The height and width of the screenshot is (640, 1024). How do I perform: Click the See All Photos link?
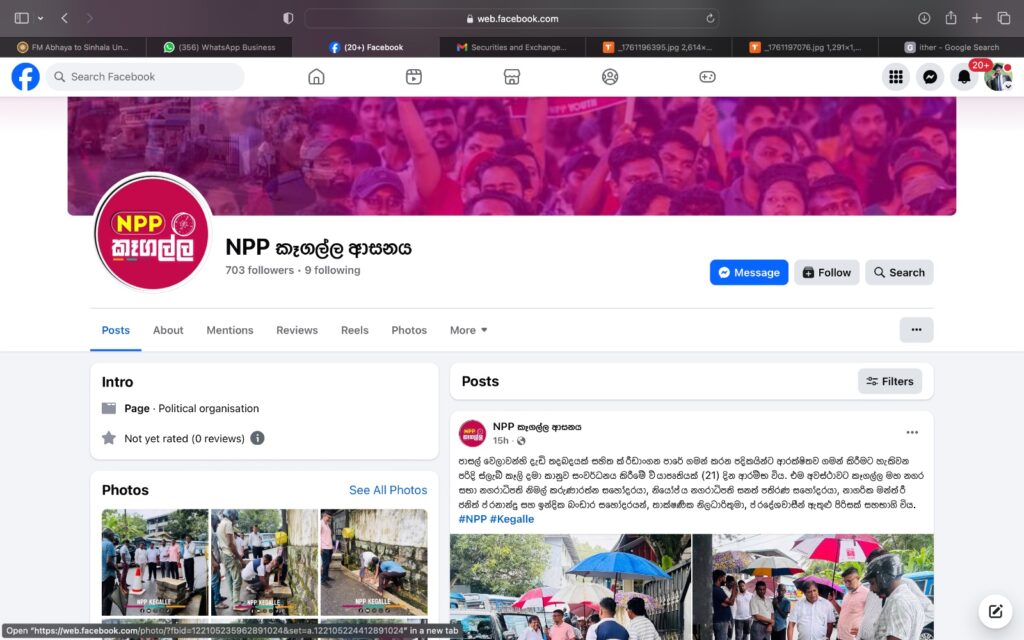click(x=387, y=490)
